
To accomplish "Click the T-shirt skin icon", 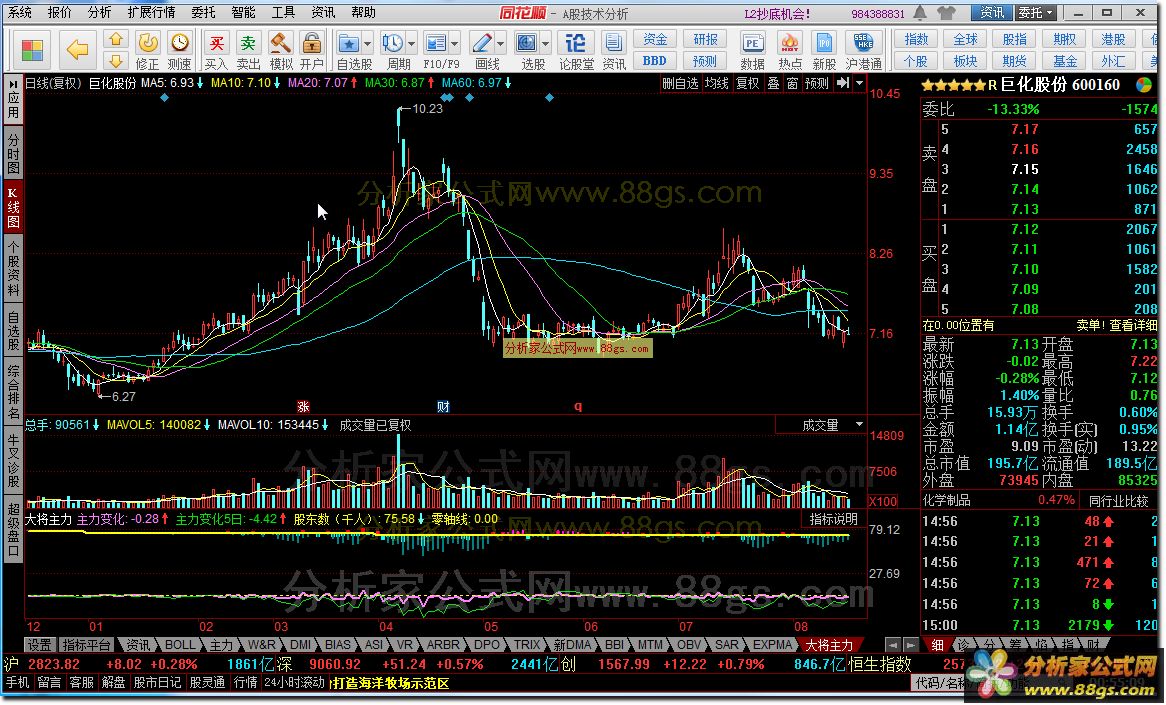I will click(x=947, y=13).
